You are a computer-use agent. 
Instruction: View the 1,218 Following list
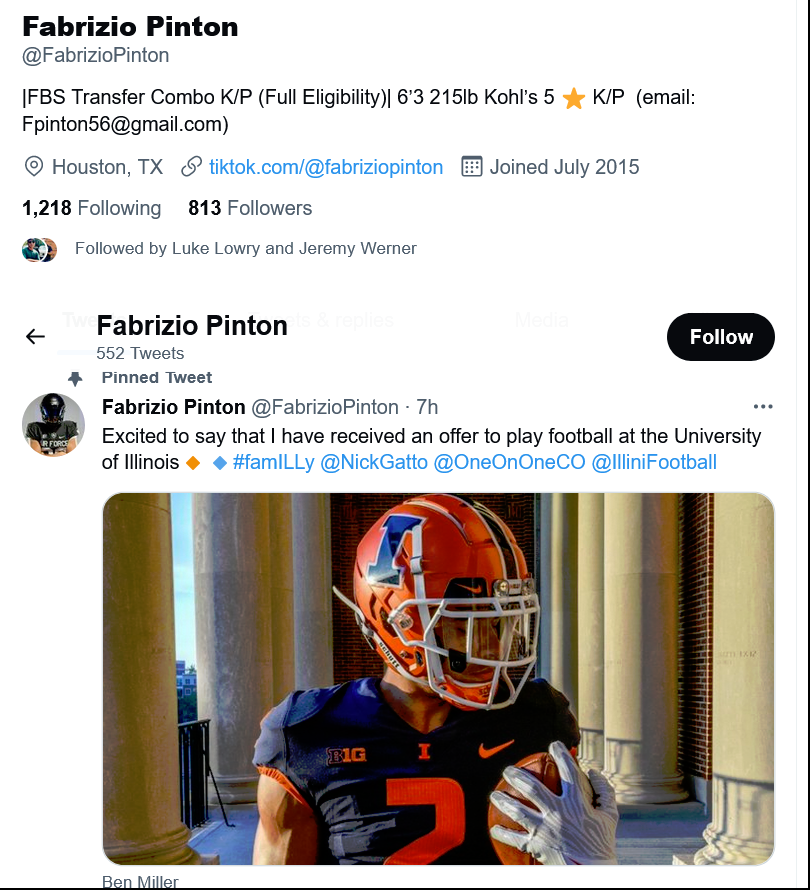[91, 208]
